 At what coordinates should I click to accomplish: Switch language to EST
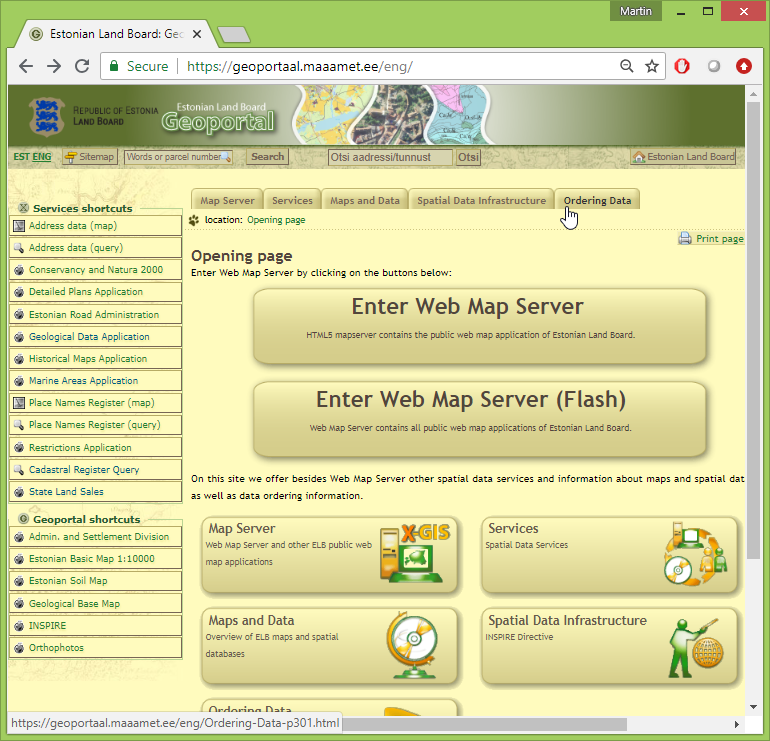click(20, 157)
